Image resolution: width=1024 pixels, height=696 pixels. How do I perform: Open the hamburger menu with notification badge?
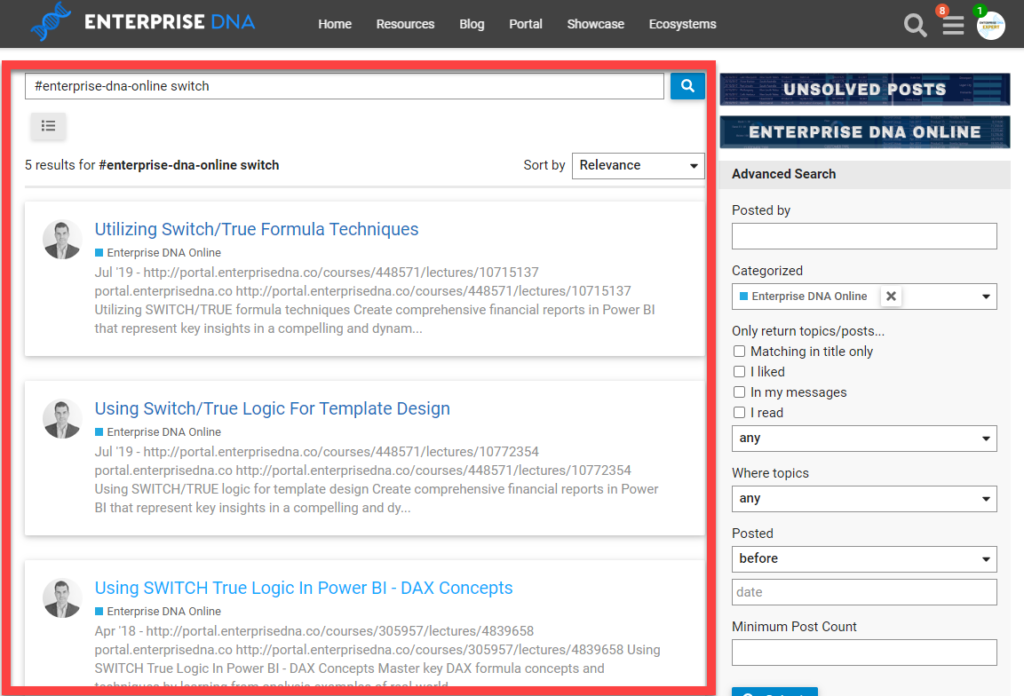pyautogui.click(x=952, y=24)
